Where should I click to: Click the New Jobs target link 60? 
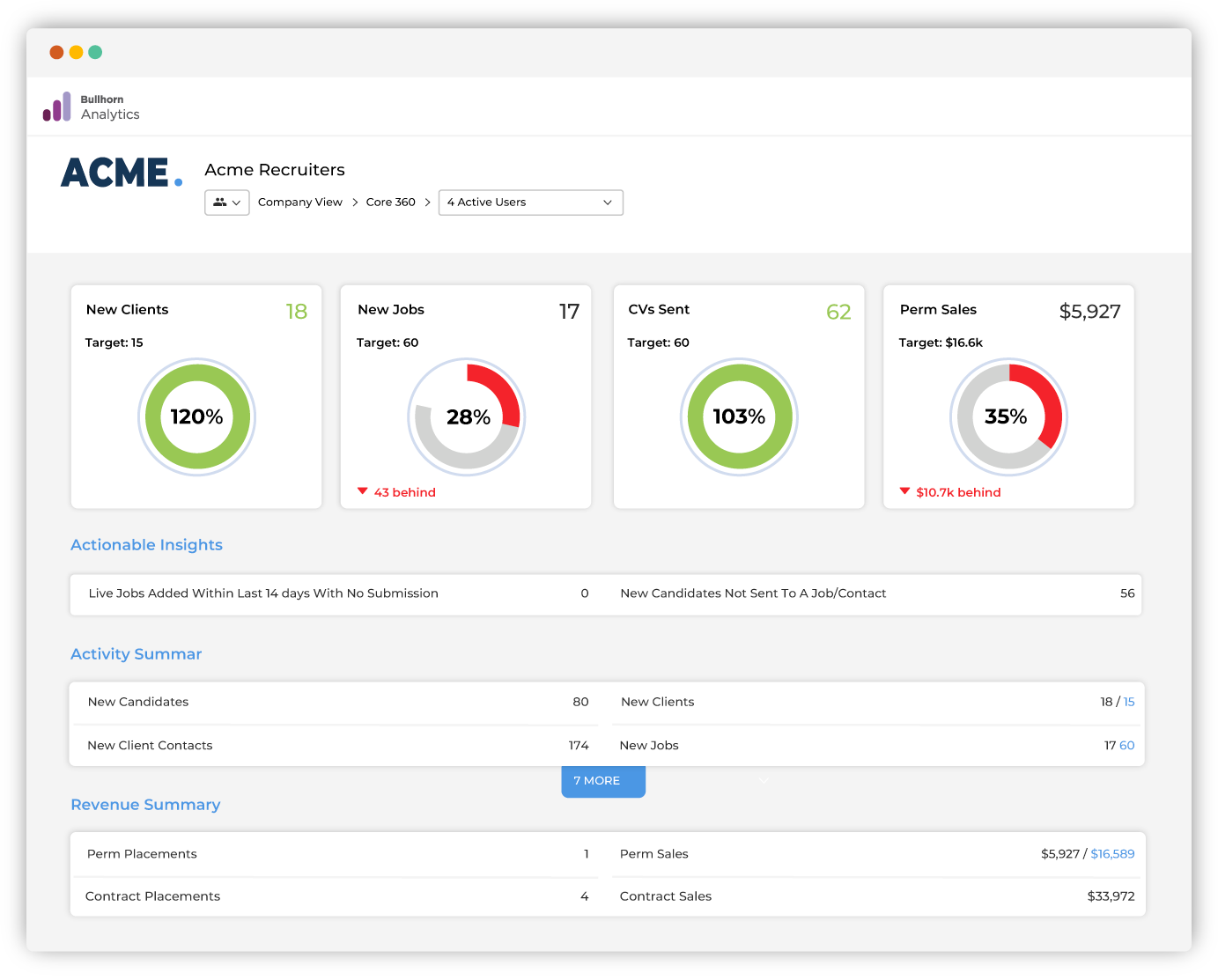[1127, 746]
